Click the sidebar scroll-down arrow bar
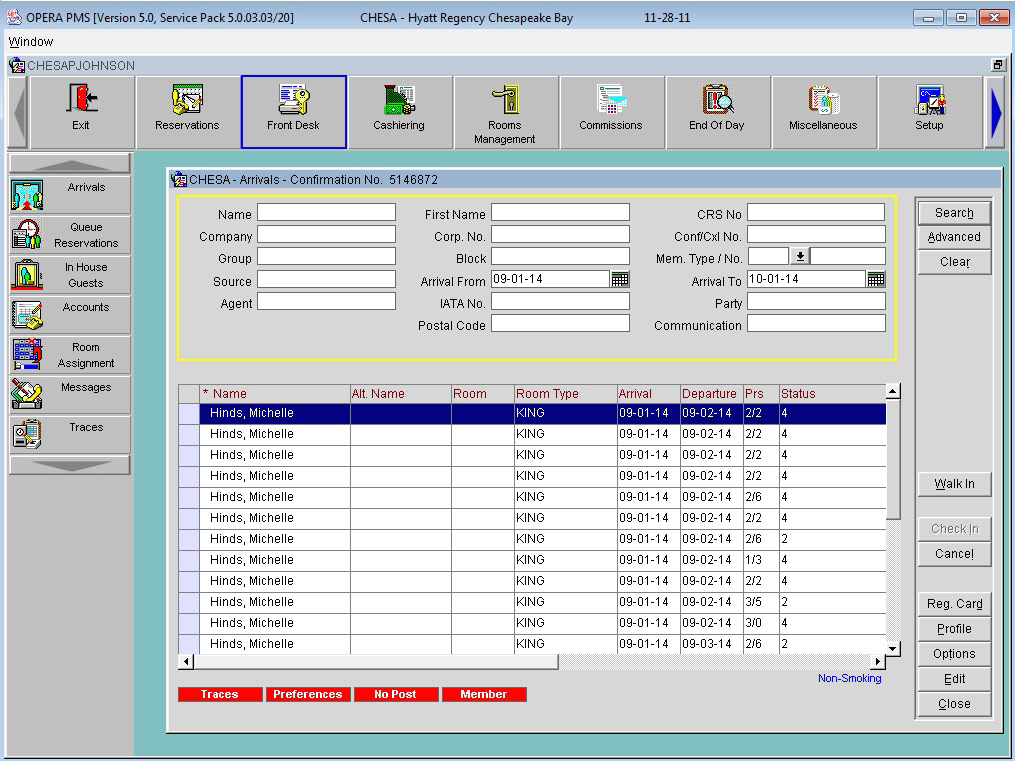 [70, 465]
